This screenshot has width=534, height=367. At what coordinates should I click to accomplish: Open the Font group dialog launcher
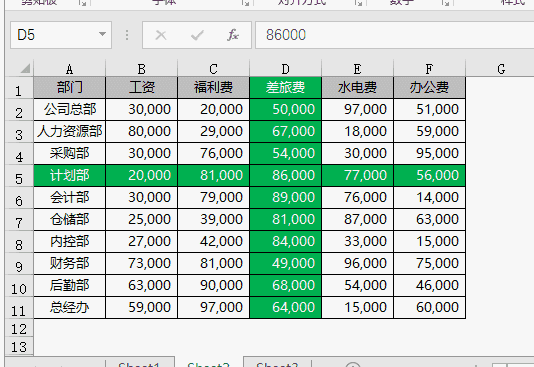(x=246, y=3)
